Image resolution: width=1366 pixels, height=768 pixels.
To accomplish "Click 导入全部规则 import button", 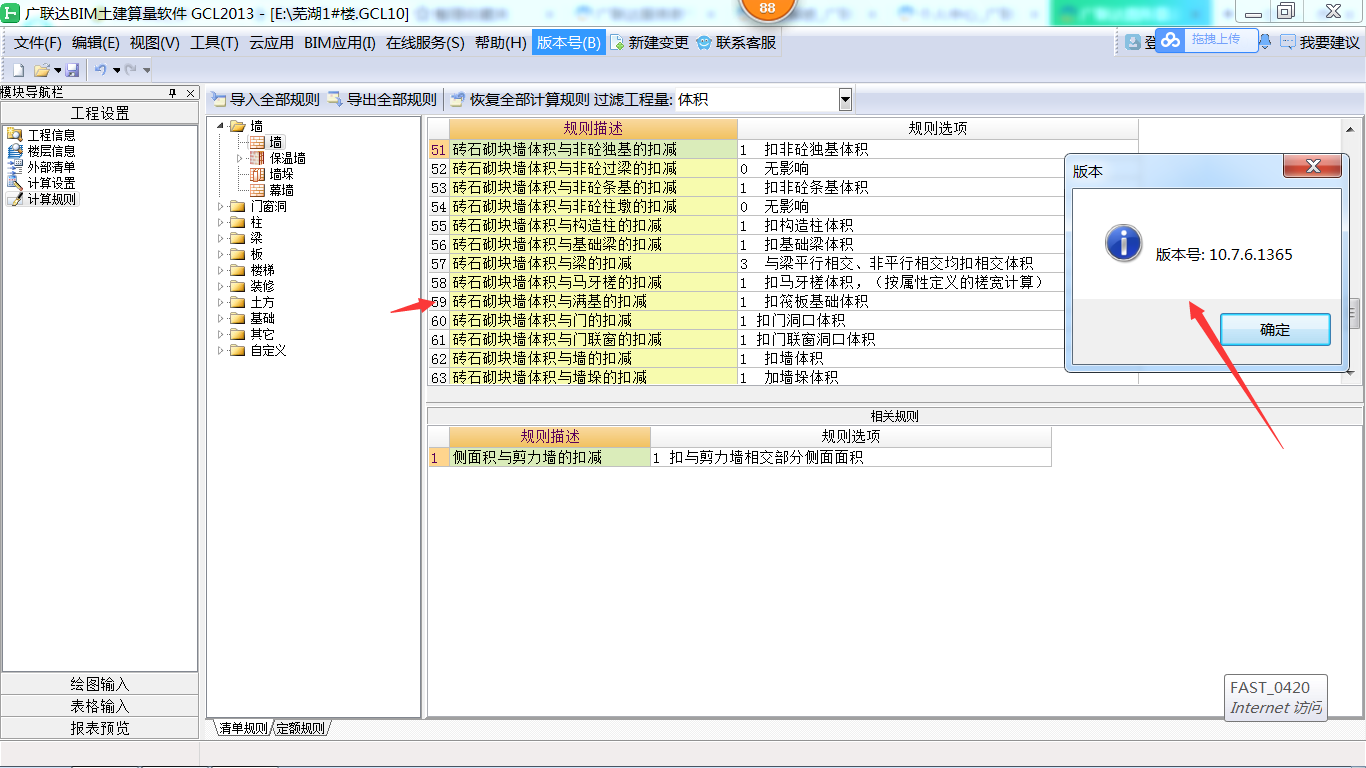I will (x=265, y=100).
